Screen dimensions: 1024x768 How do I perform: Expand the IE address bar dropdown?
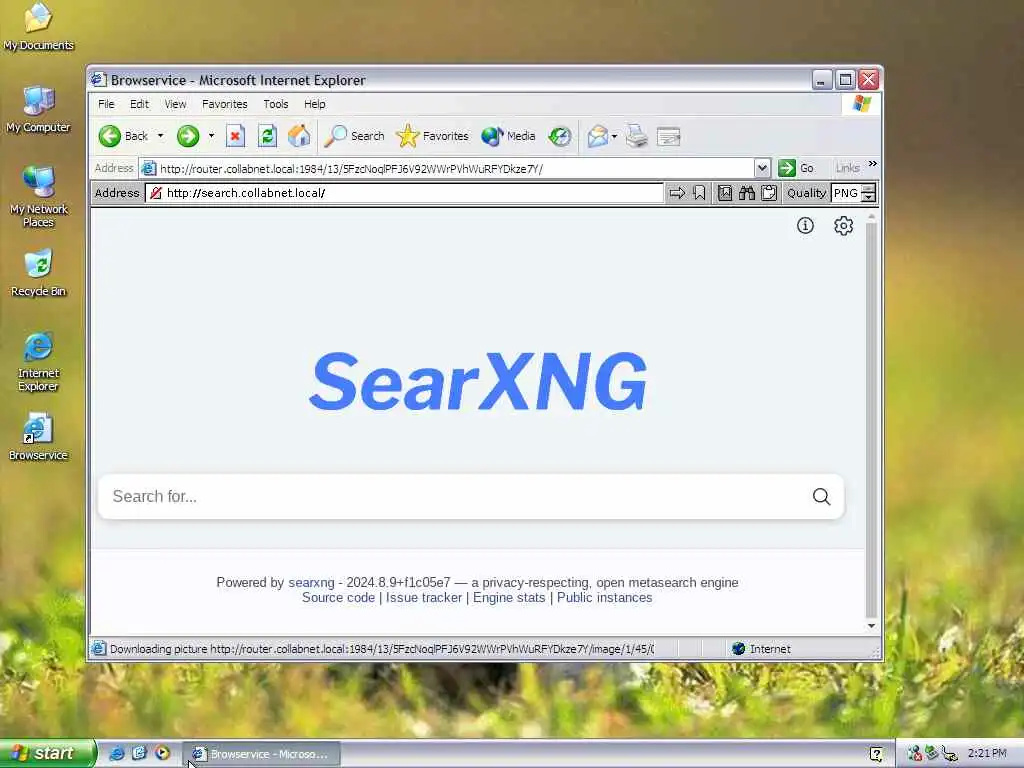click(x=762, y=168)
